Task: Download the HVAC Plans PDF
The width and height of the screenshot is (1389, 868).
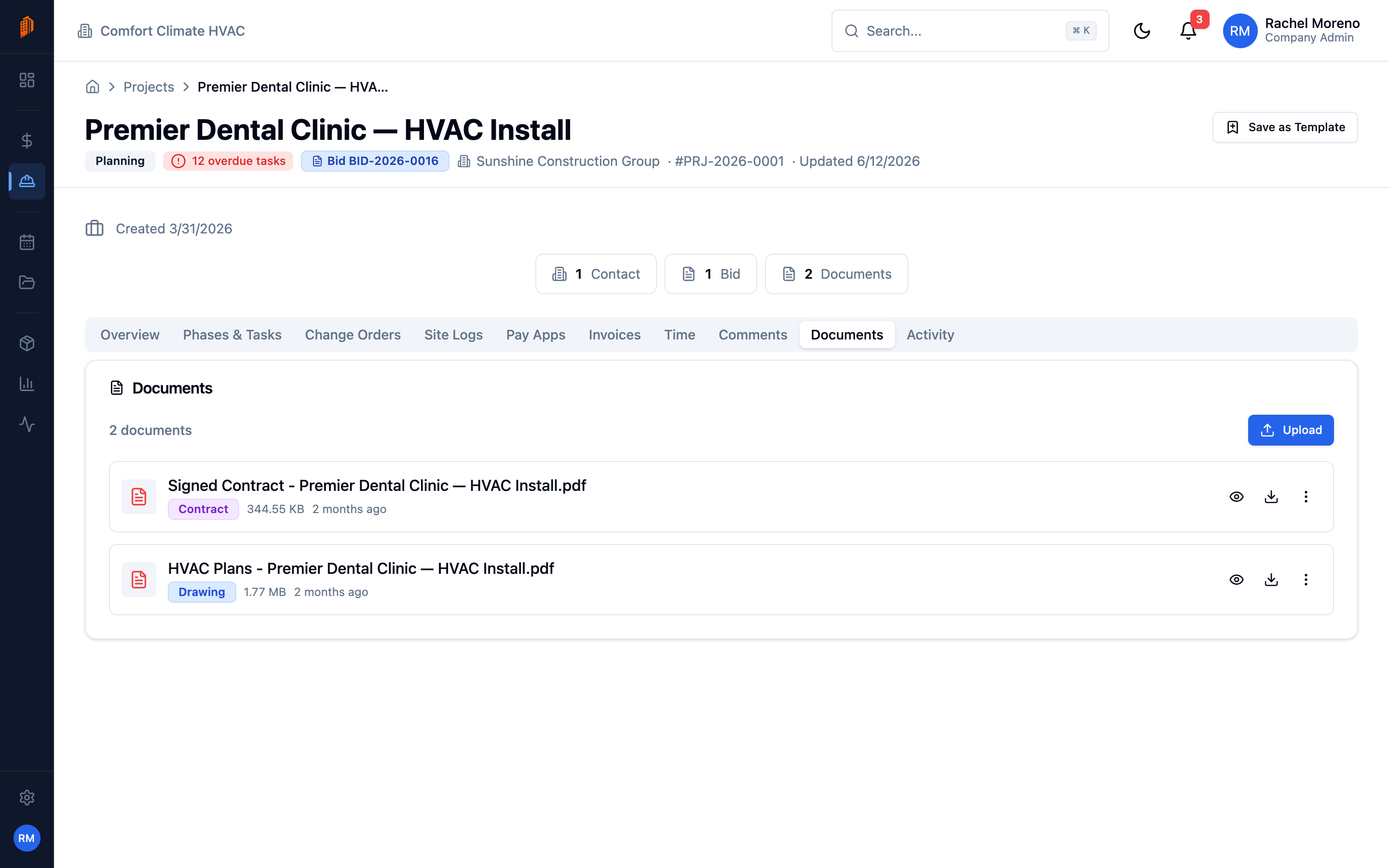Action: [1271, 580]
